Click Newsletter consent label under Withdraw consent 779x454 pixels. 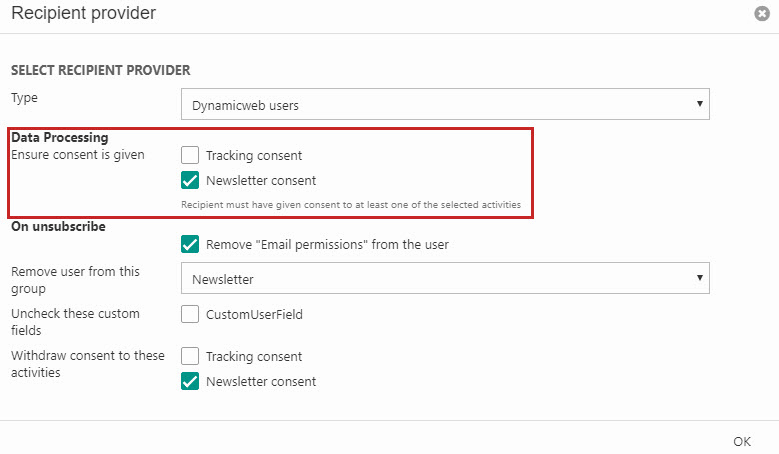[261, 381]
